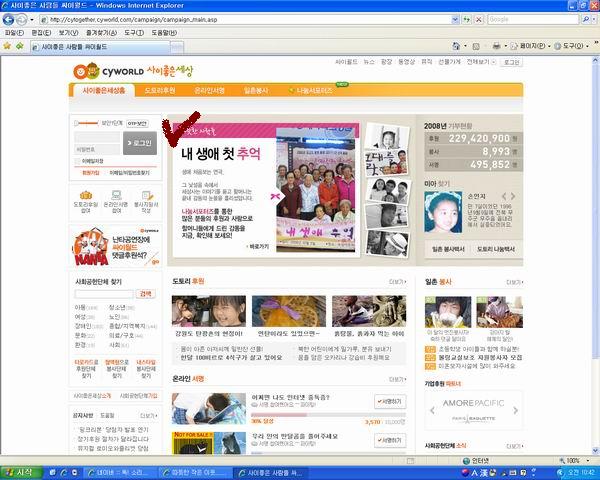Click next sponsor arrow by Amore Pacific
Screen dimensions: 600x480
(515, 410)
